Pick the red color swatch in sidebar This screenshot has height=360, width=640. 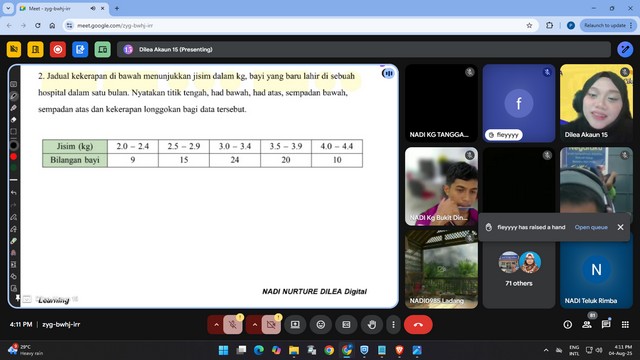(13, 156)
